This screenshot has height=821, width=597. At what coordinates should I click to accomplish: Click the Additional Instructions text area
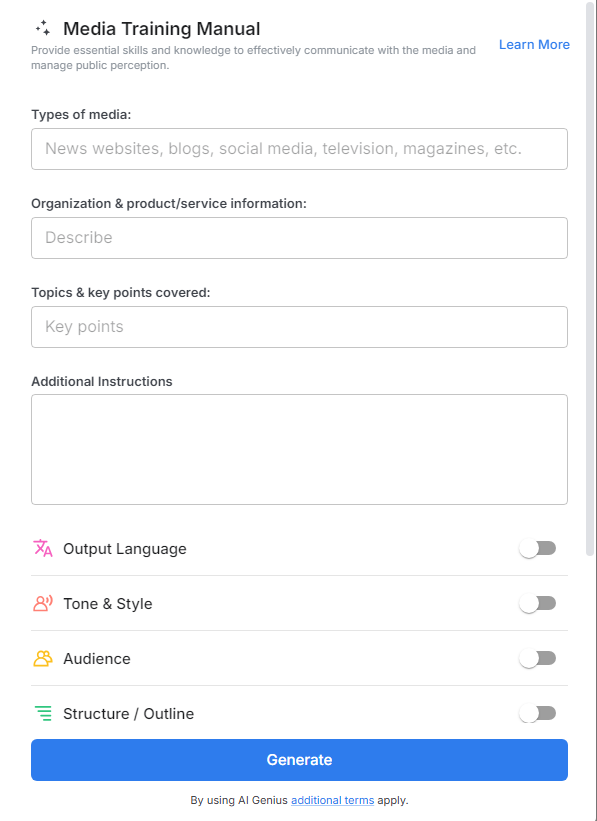pyautogui.click(x=299, y=449)
